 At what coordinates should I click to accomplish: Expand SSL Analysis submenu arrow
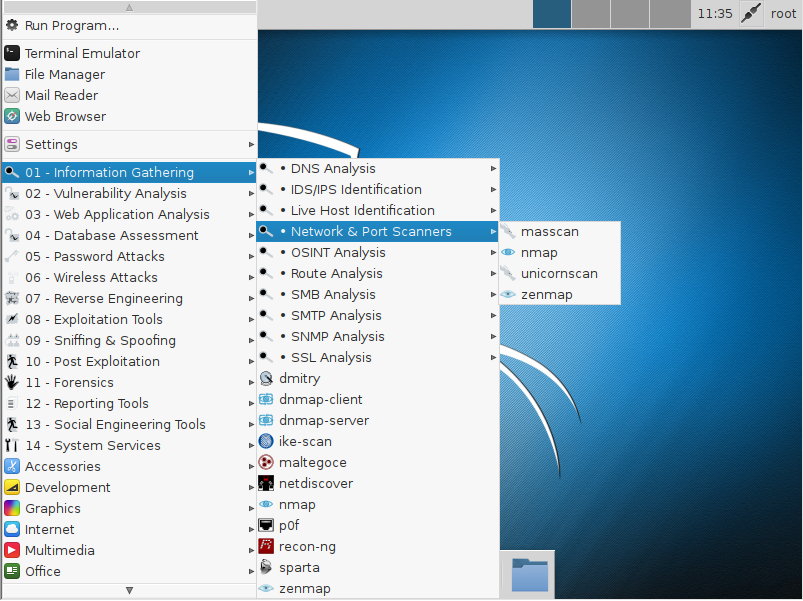coord(493,357)
